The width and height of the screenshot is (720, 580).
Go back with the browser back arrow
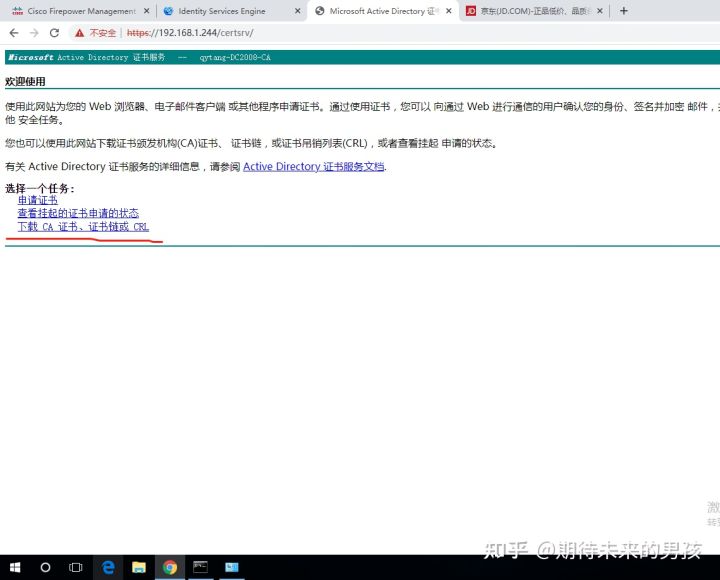pyautogui.click(x=14, y=33)
